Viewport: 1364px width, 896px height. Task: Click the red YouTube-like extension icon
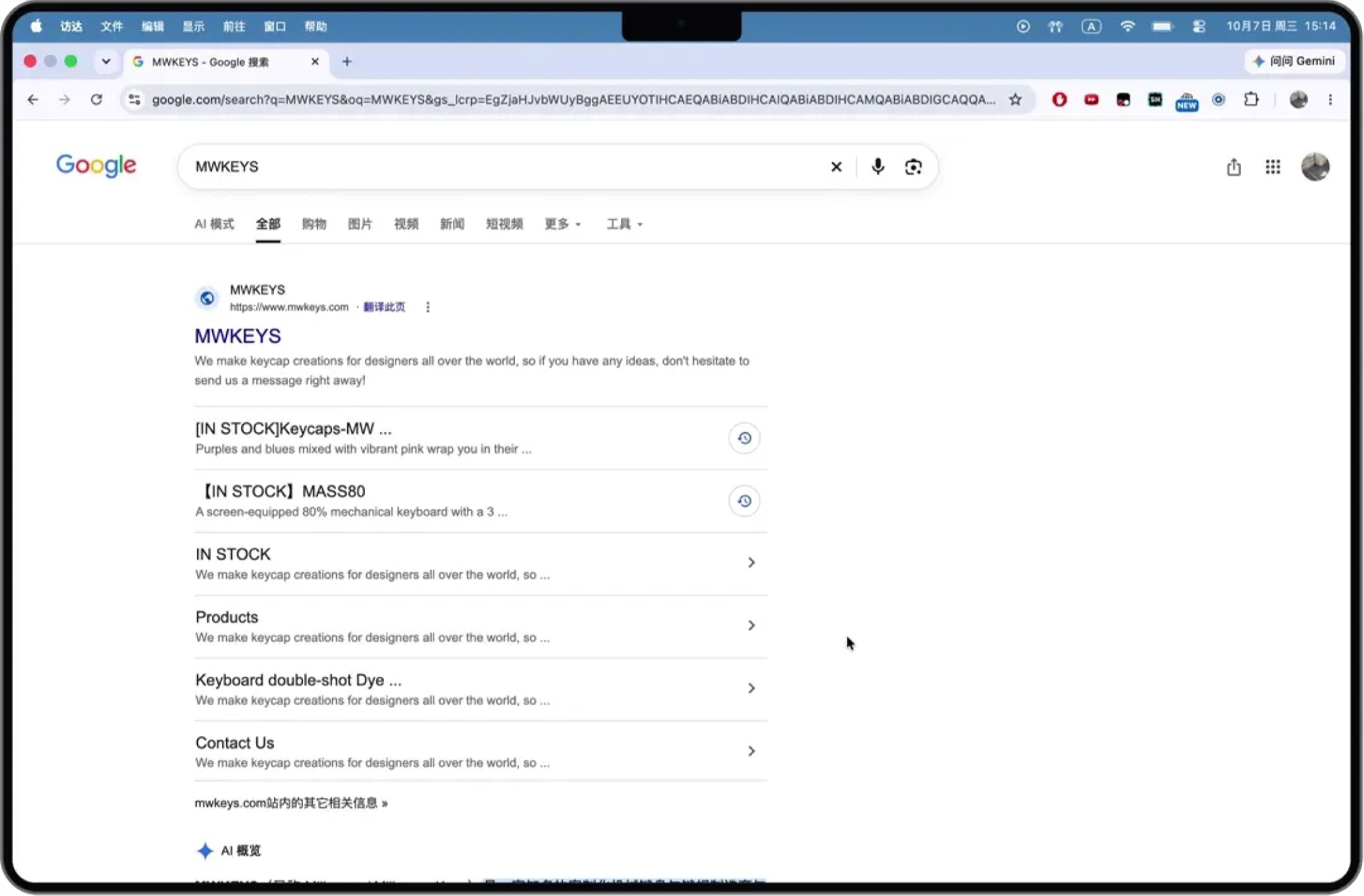1091,99
